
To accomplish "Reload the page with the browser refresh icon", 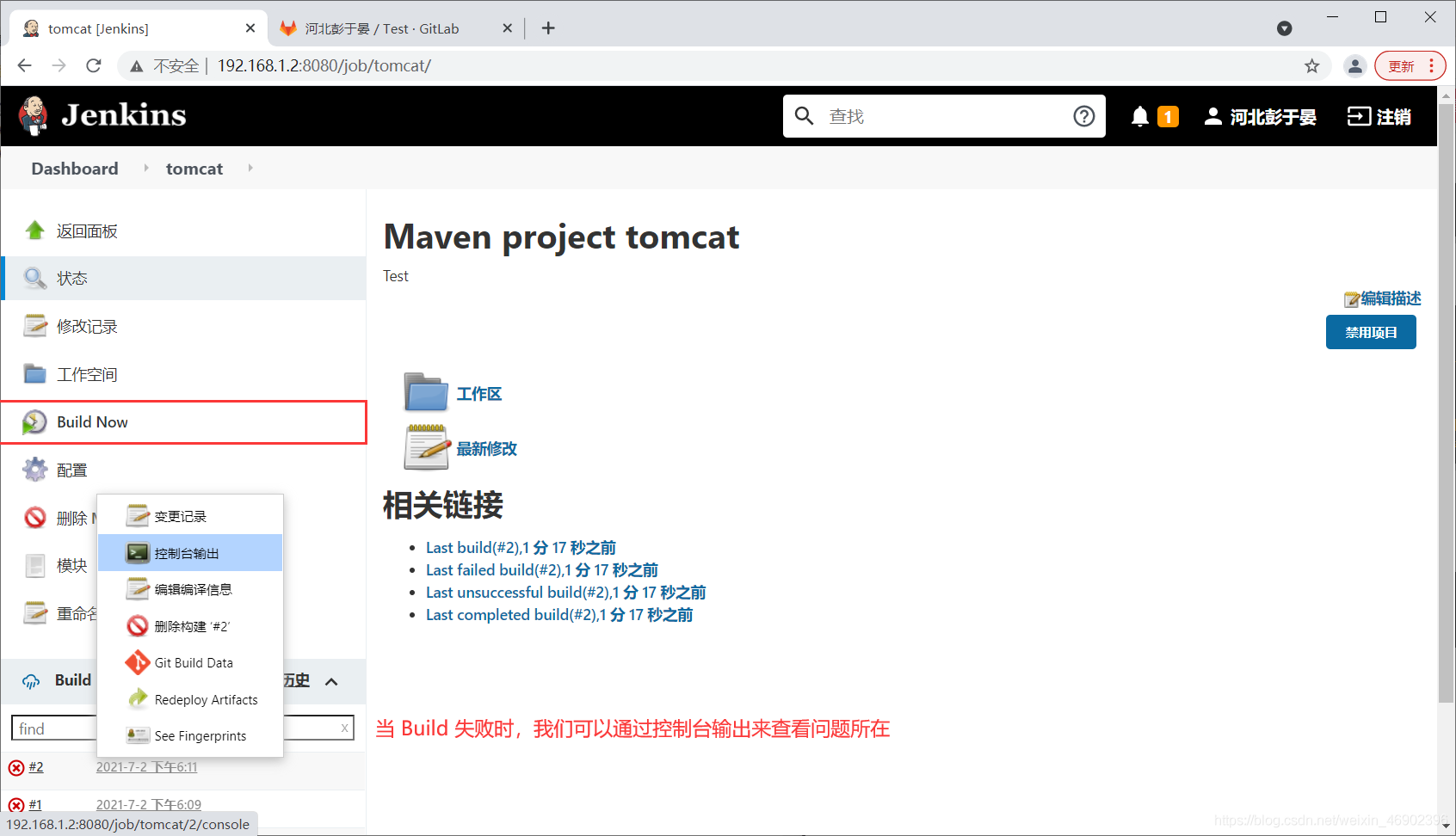I will coord(94,66).
